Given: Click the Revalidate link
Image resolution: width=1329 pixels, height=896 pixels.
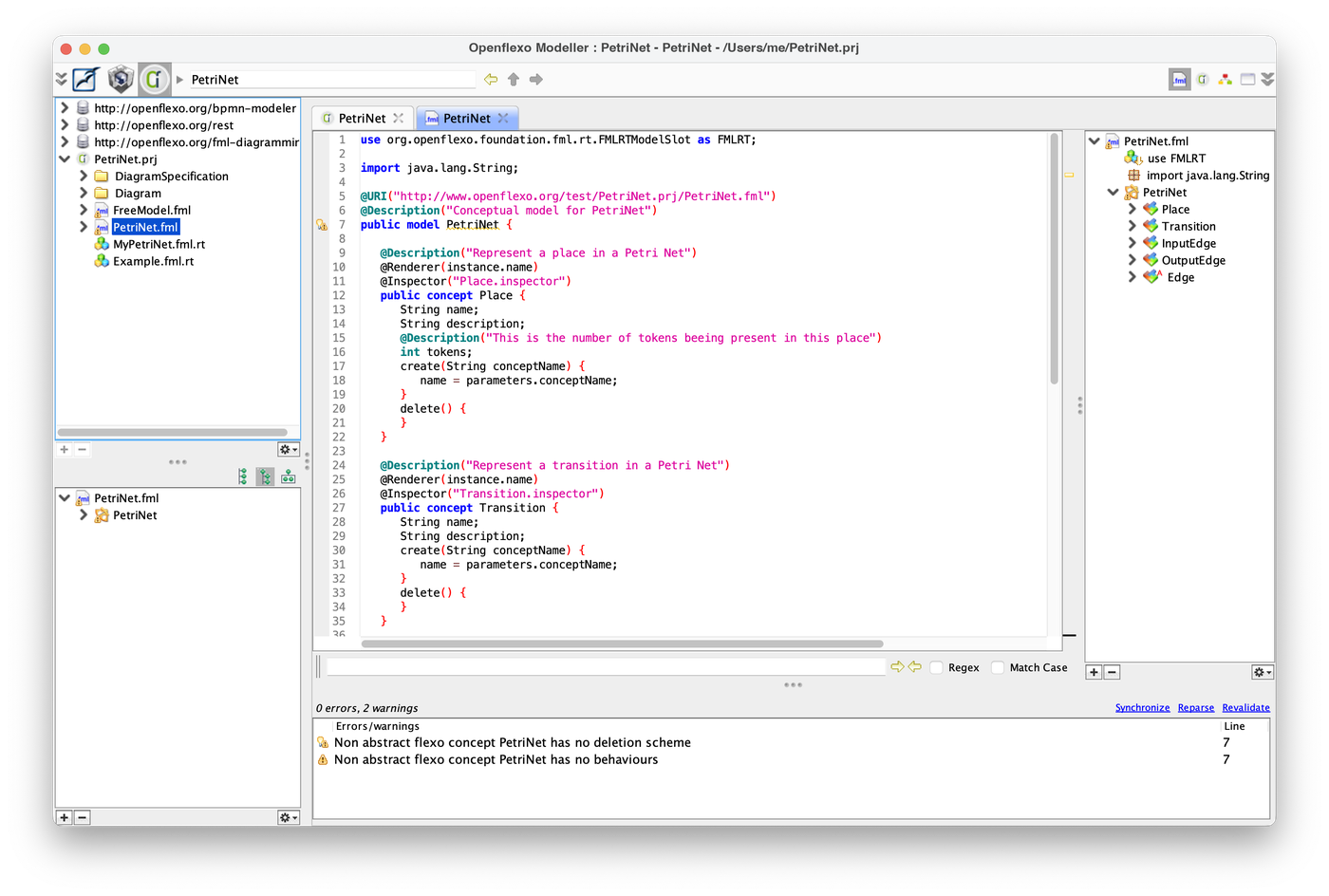Looking at the screenshot, I should point(1246,708).
